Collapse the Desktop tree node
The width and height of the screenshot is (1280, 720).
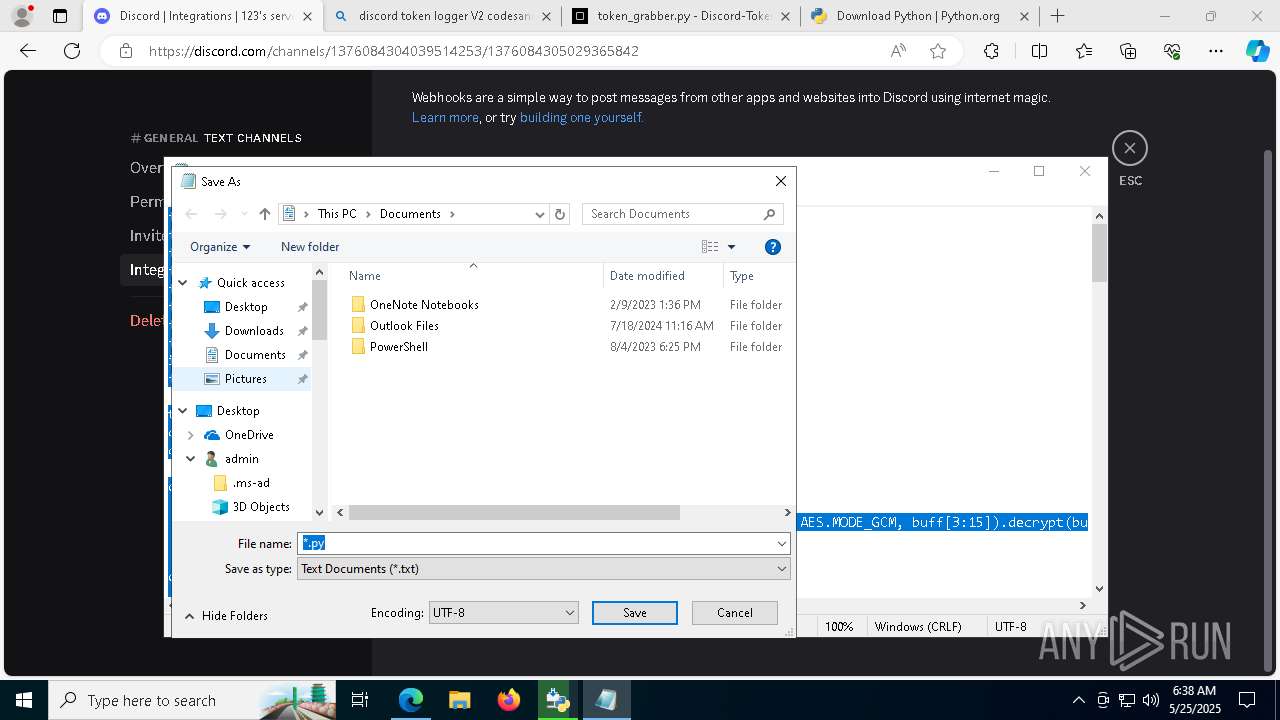(x=183, y=411)
